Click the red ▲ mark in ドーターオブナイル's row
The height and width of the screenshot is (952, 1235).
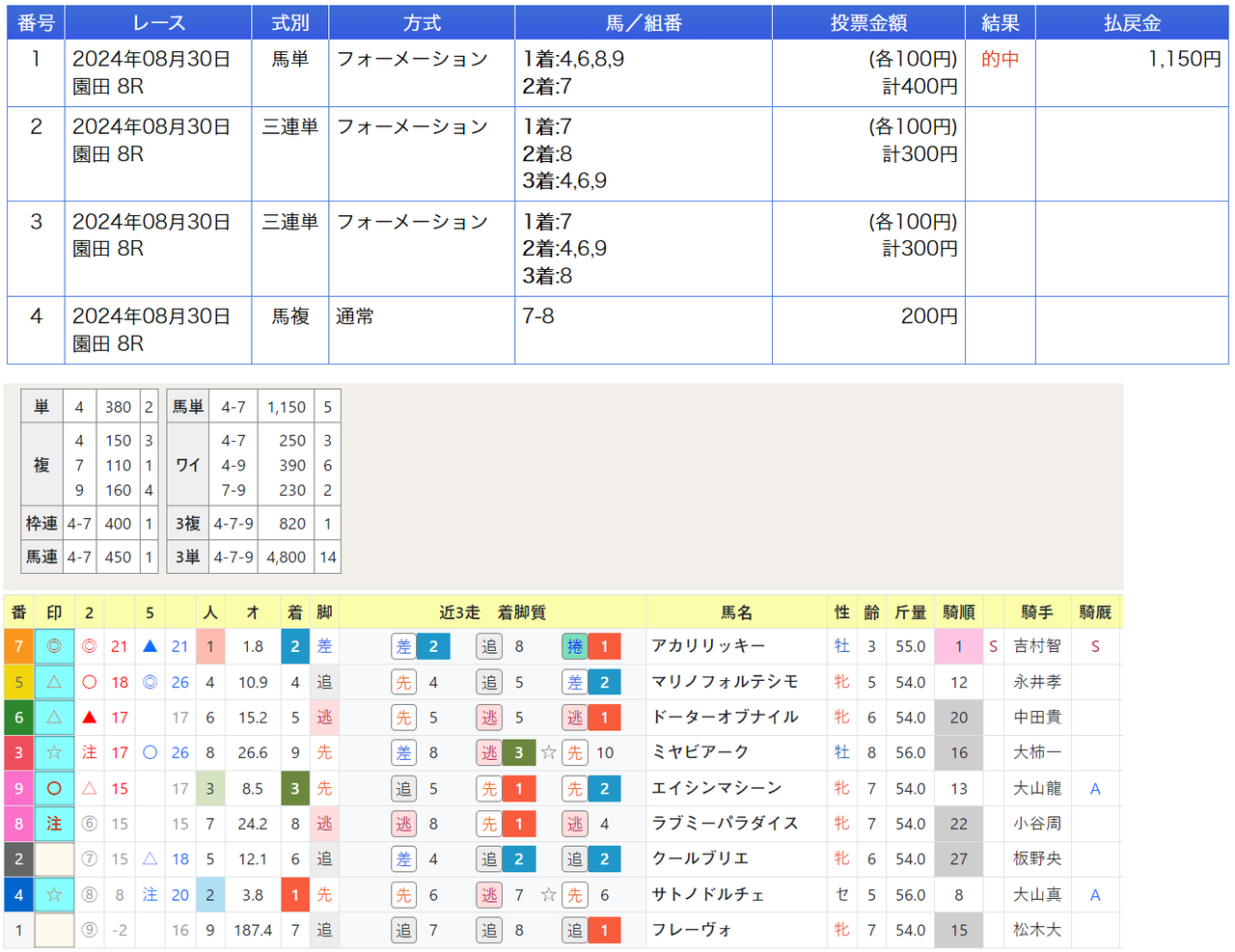coord(89,718)
